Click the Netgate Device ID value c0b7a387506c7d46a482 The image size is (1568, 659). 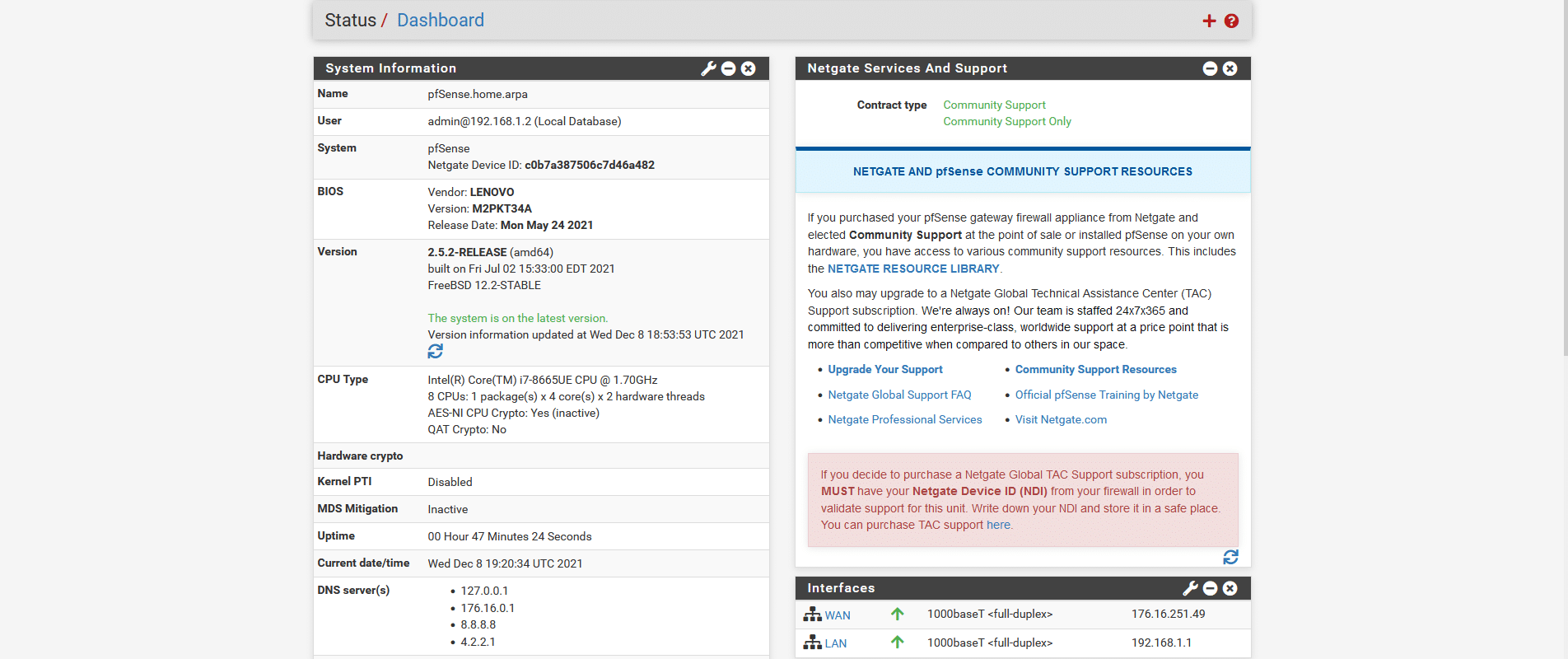pos(590,165)
